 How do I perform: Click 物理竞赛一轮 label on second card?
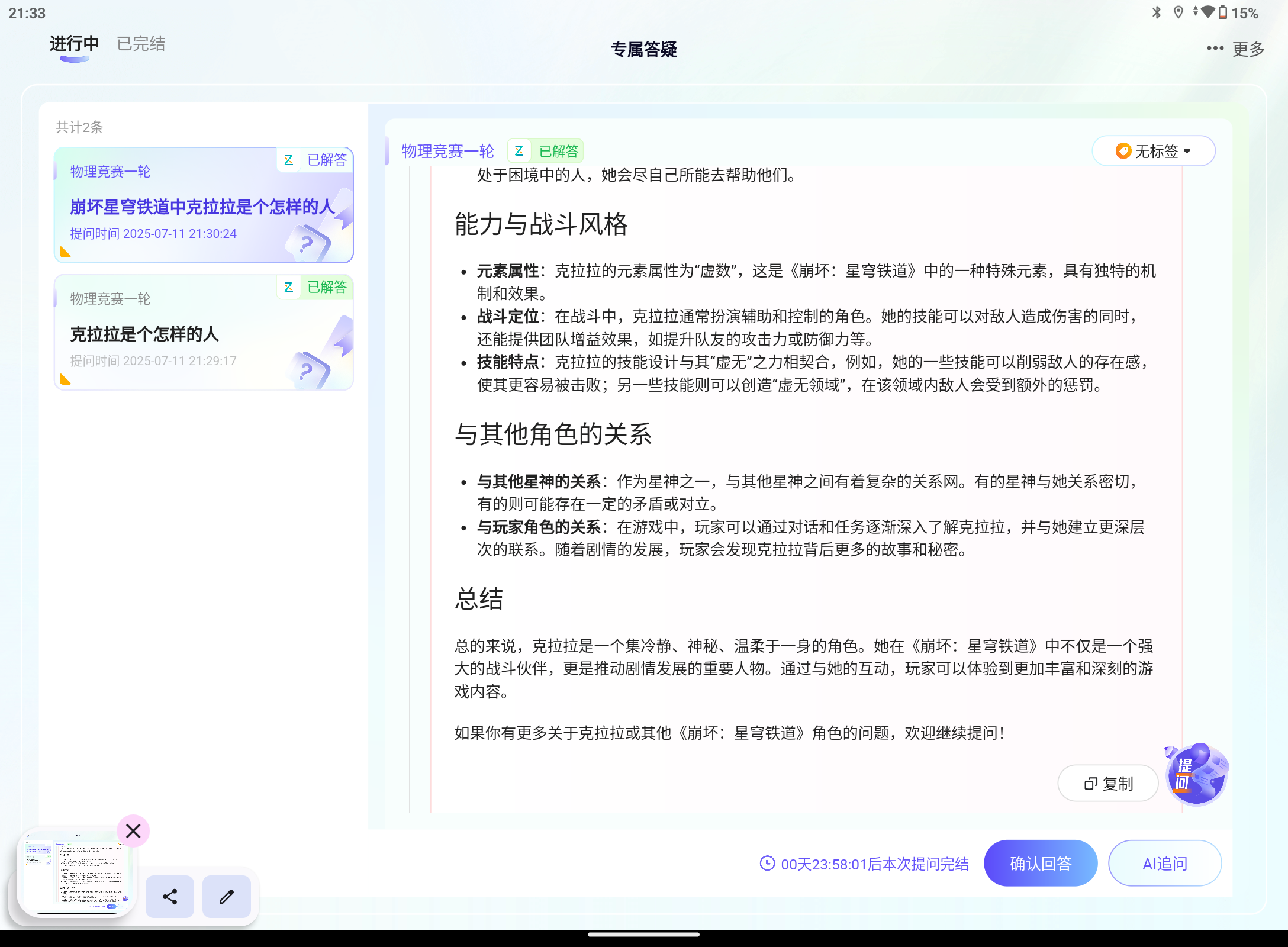[110, 299]
